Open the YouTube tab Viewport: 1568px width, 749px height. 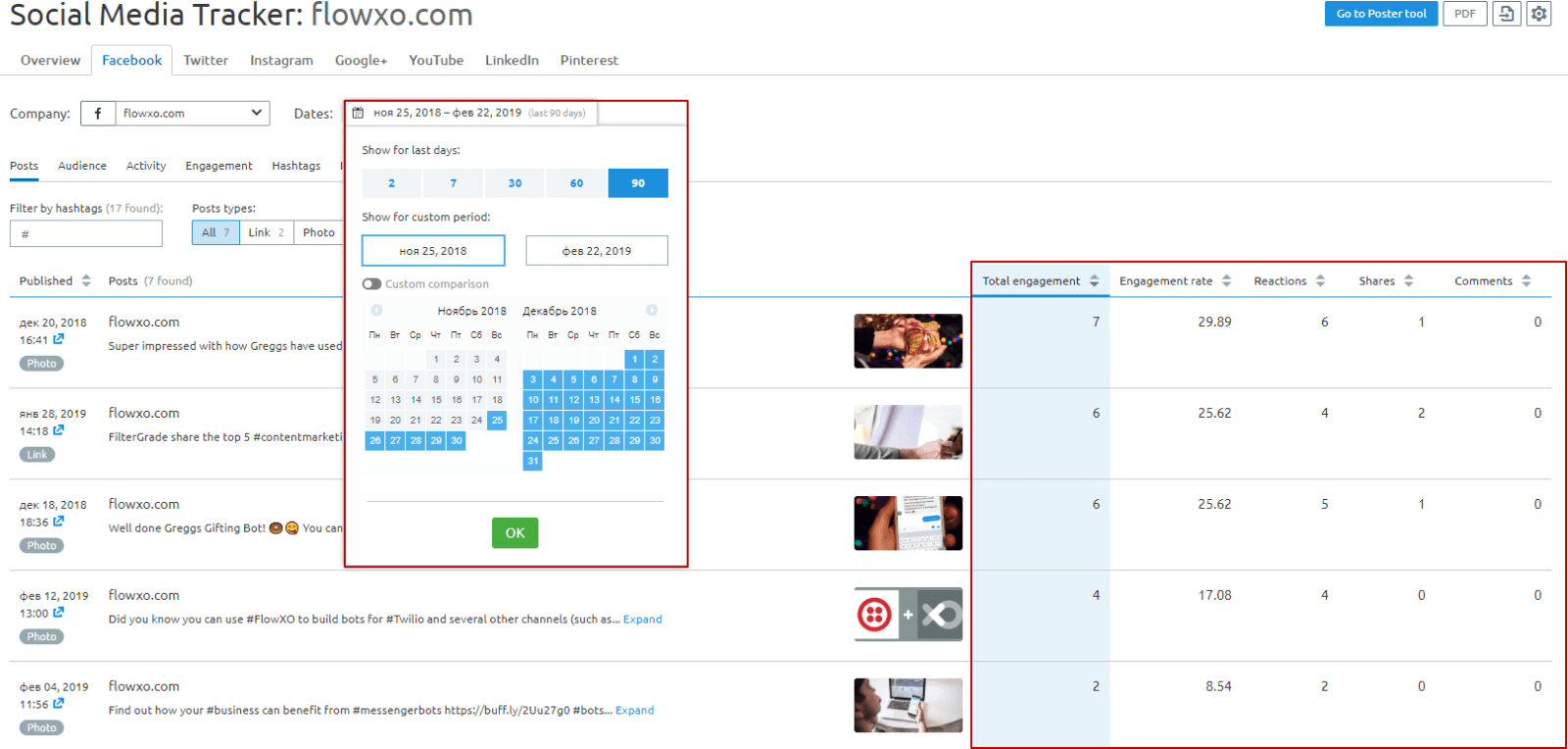[x=436, y=60]
